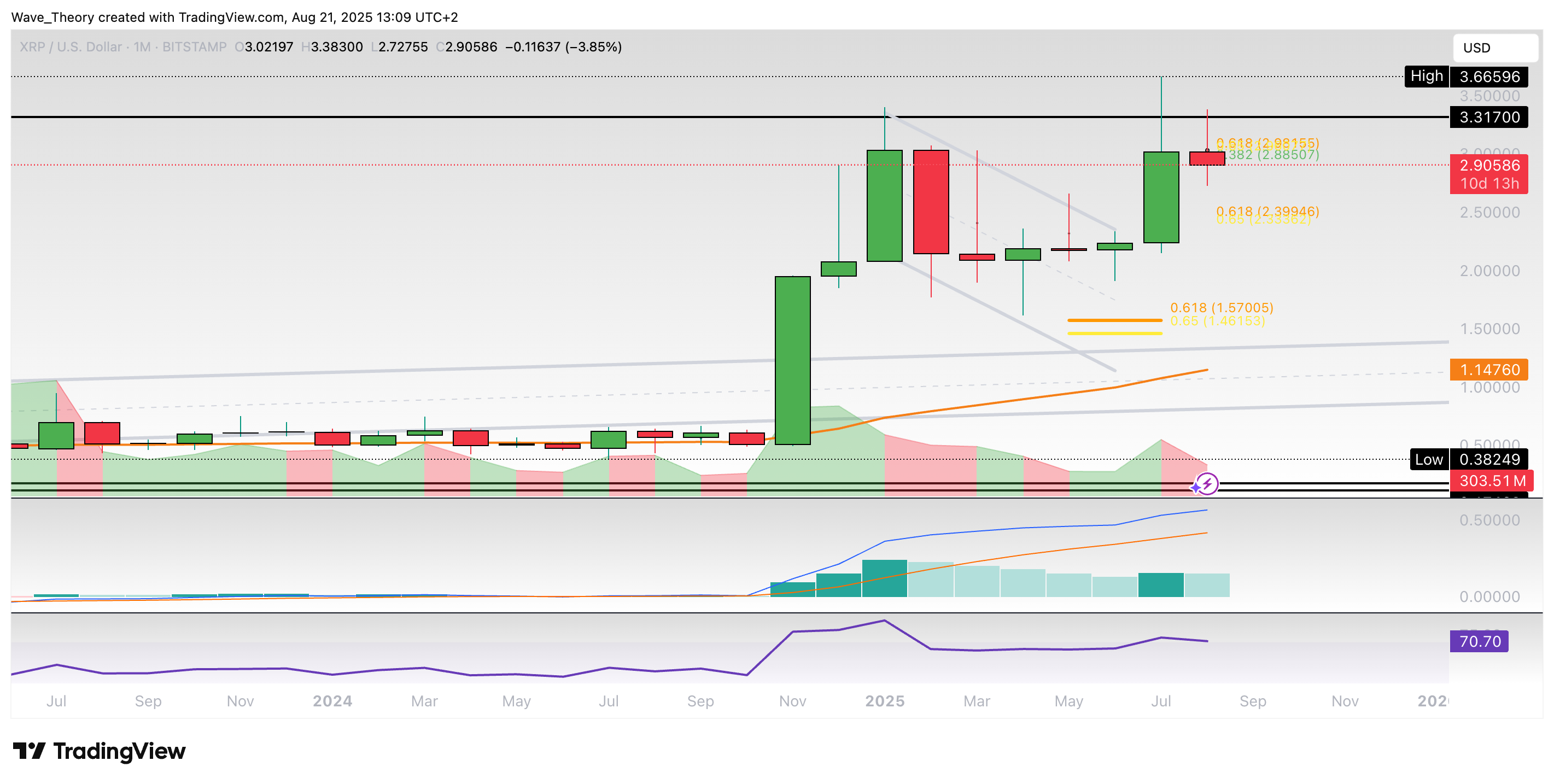
Task: Click the orange 1.14760 moving average label
Action: [1488, 370]
